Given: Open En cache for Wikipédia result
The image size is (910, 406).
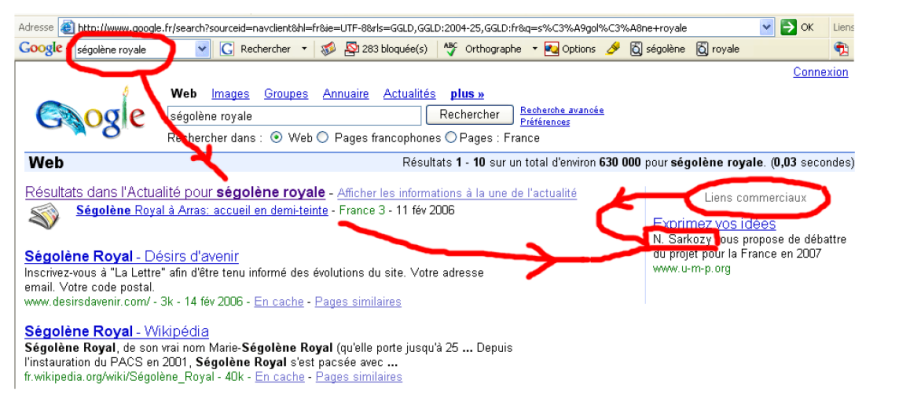Looking at the screenshot, I should pos(280,377).
